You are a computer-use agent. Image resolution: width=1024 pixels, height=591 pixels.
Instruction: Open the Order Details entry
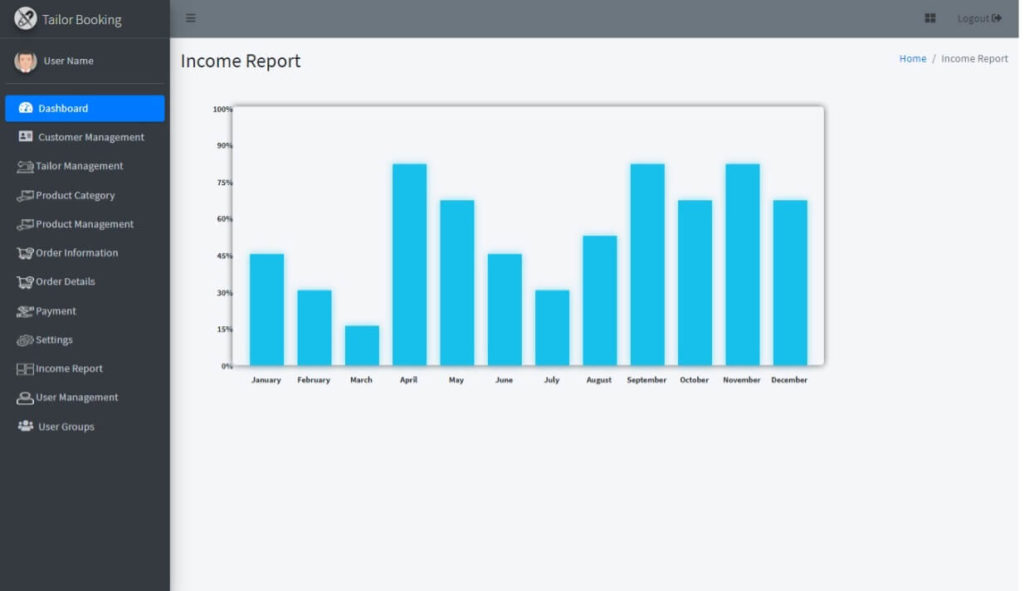click(66, 281)
